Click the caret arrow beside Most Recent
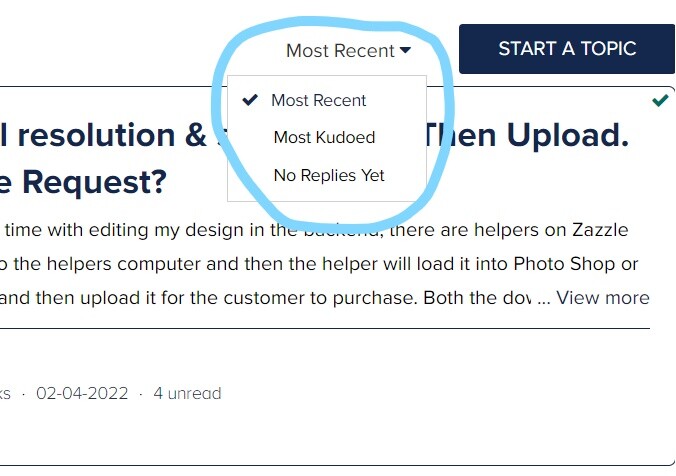 click(405, 50)
